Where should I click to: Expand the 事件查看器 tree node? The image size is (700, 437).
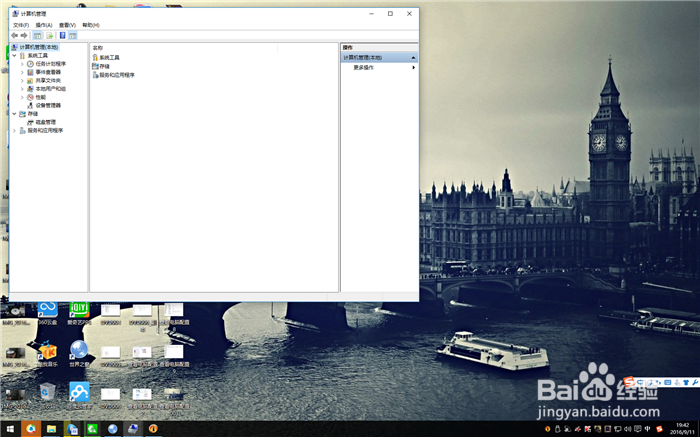click(22, 72)
